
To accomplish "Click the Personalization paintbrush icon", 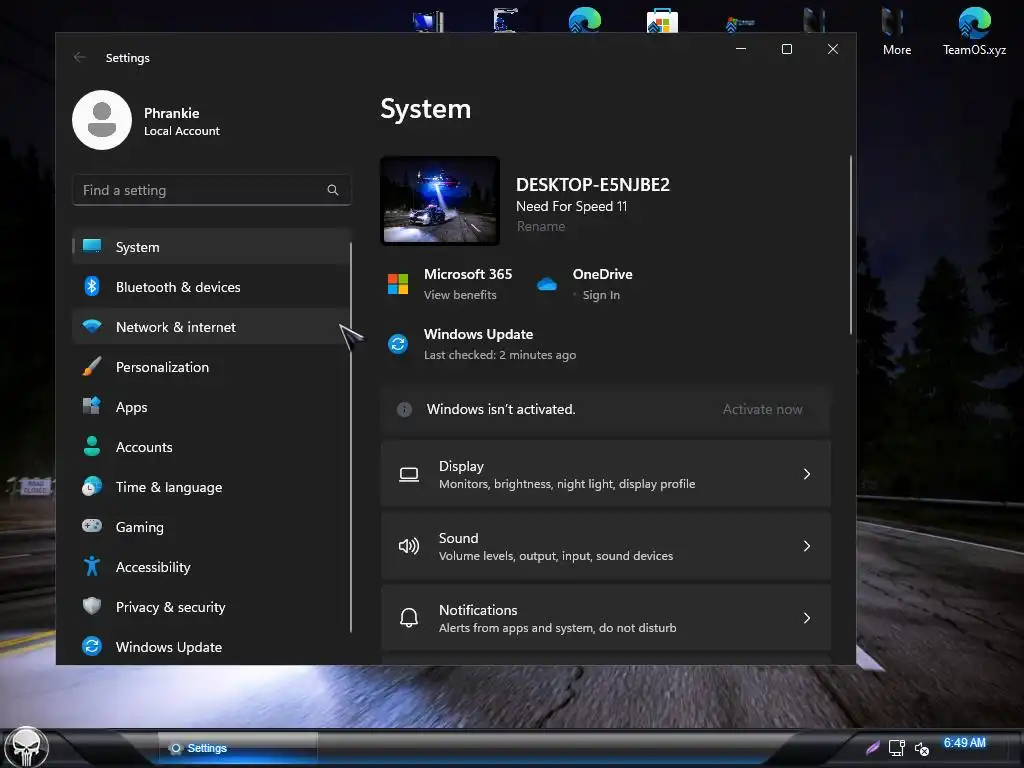I will tap(92, 366).
